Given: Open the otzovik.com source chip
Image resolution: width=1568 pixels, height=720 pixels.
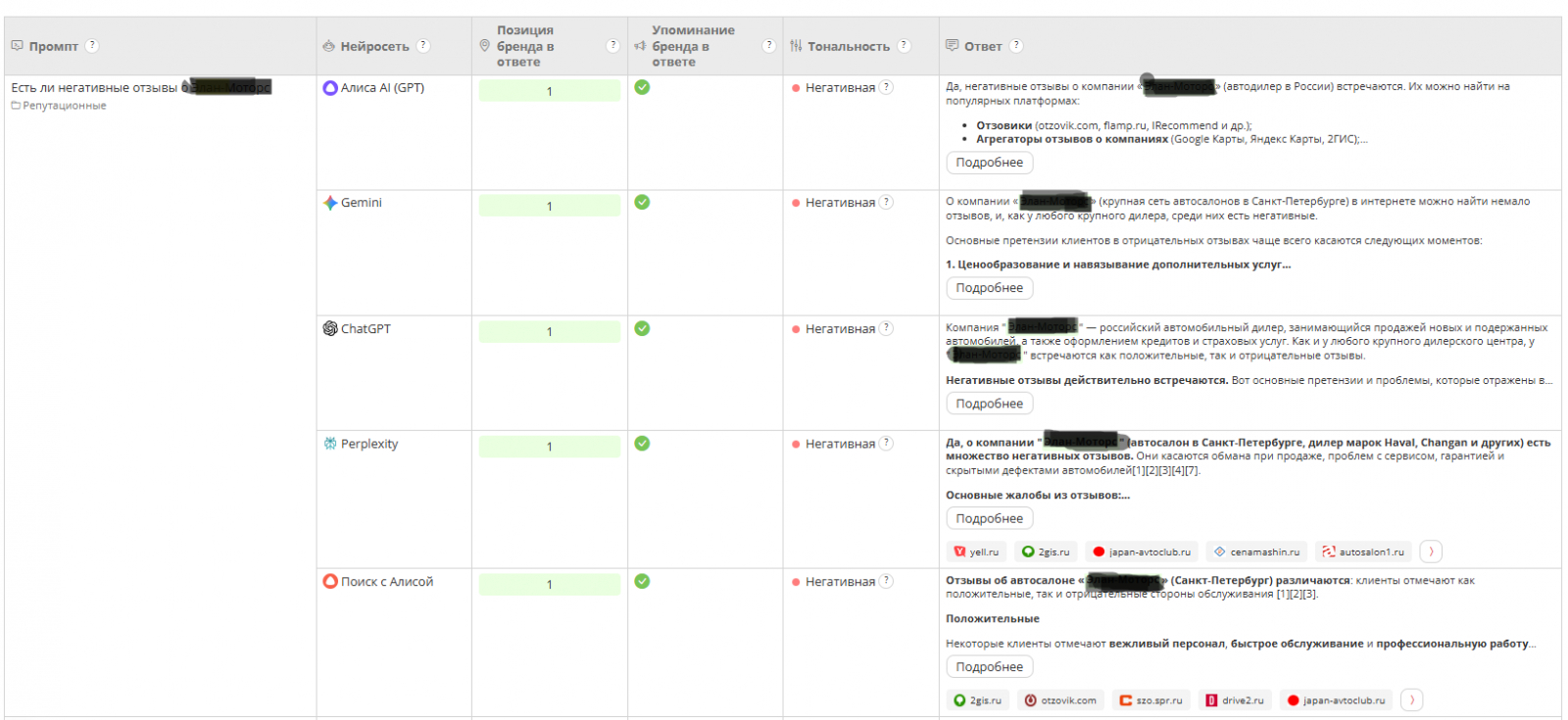Looking at the screenshot, I should [x=1060, y=700].
